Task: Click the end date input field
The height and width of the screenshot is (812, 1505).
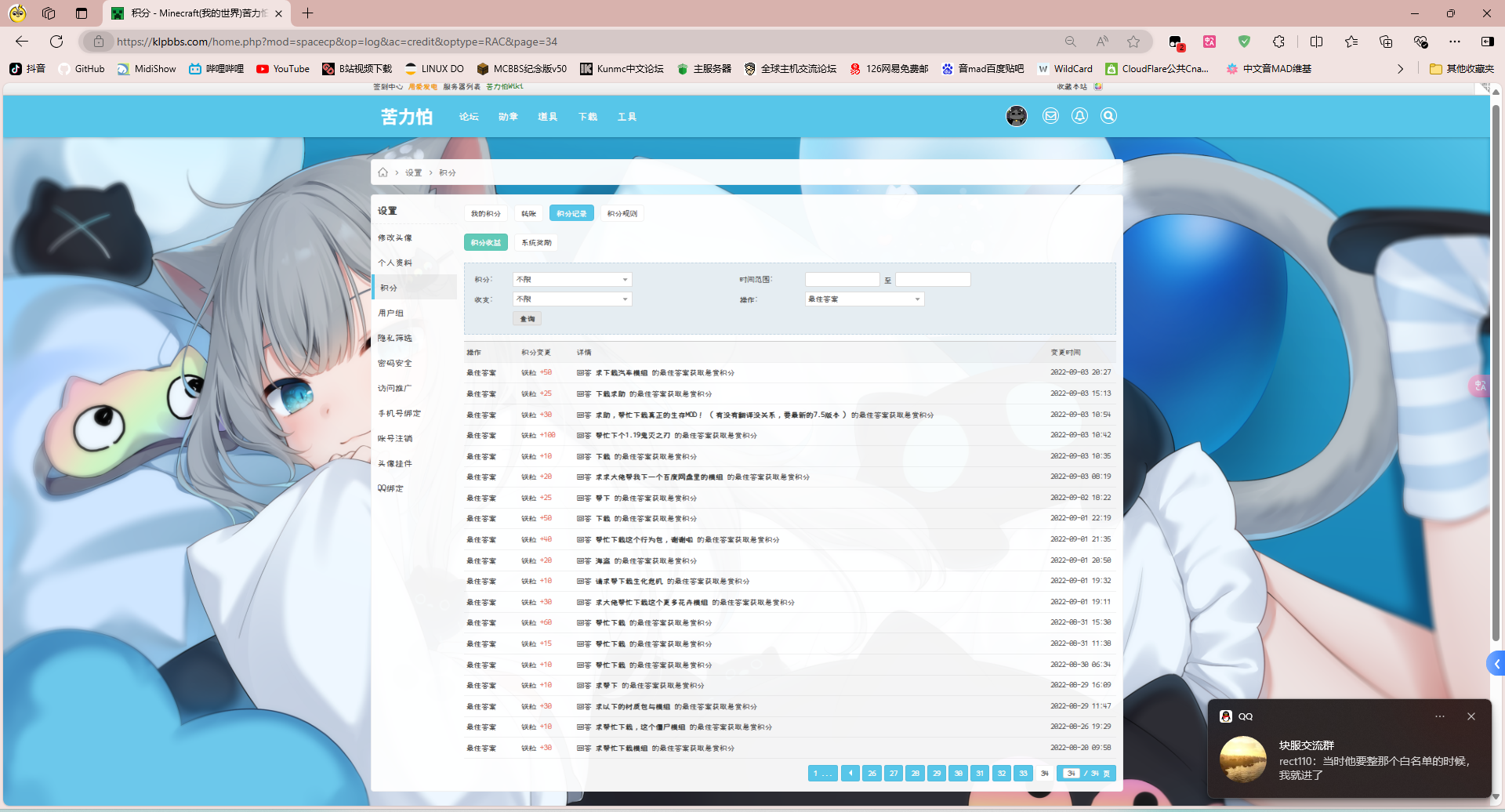Action: tap(934, 280)
